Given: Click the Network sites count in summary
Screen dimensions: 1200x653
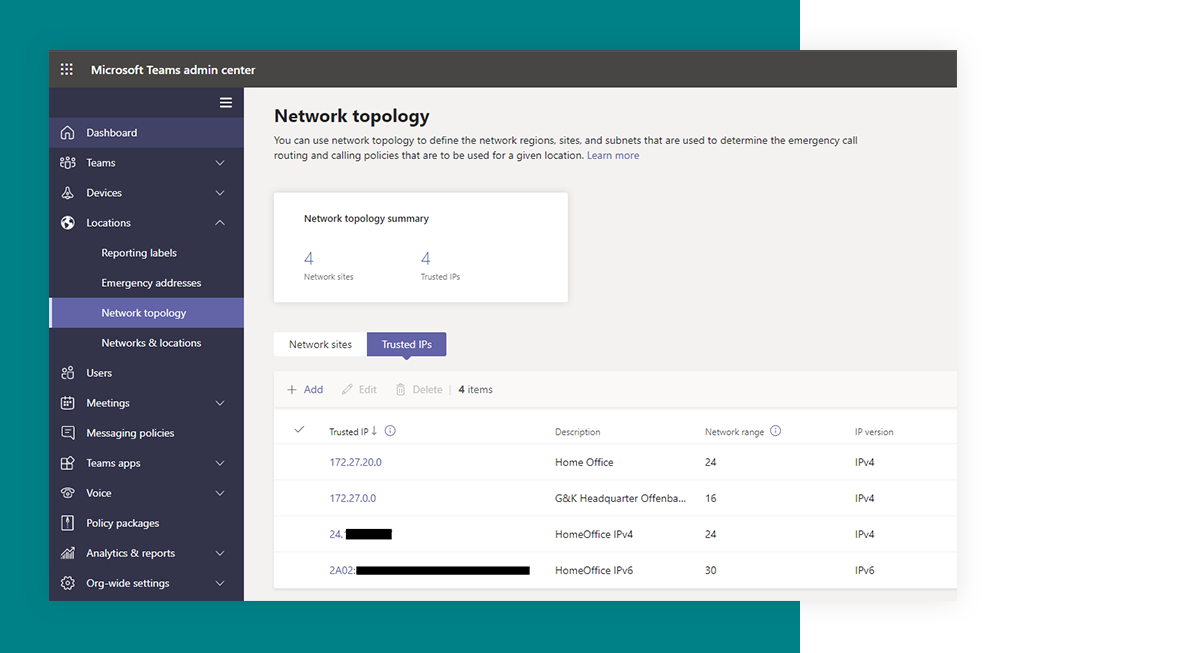Looking at the screenshot, I should [x=309, y=259].
